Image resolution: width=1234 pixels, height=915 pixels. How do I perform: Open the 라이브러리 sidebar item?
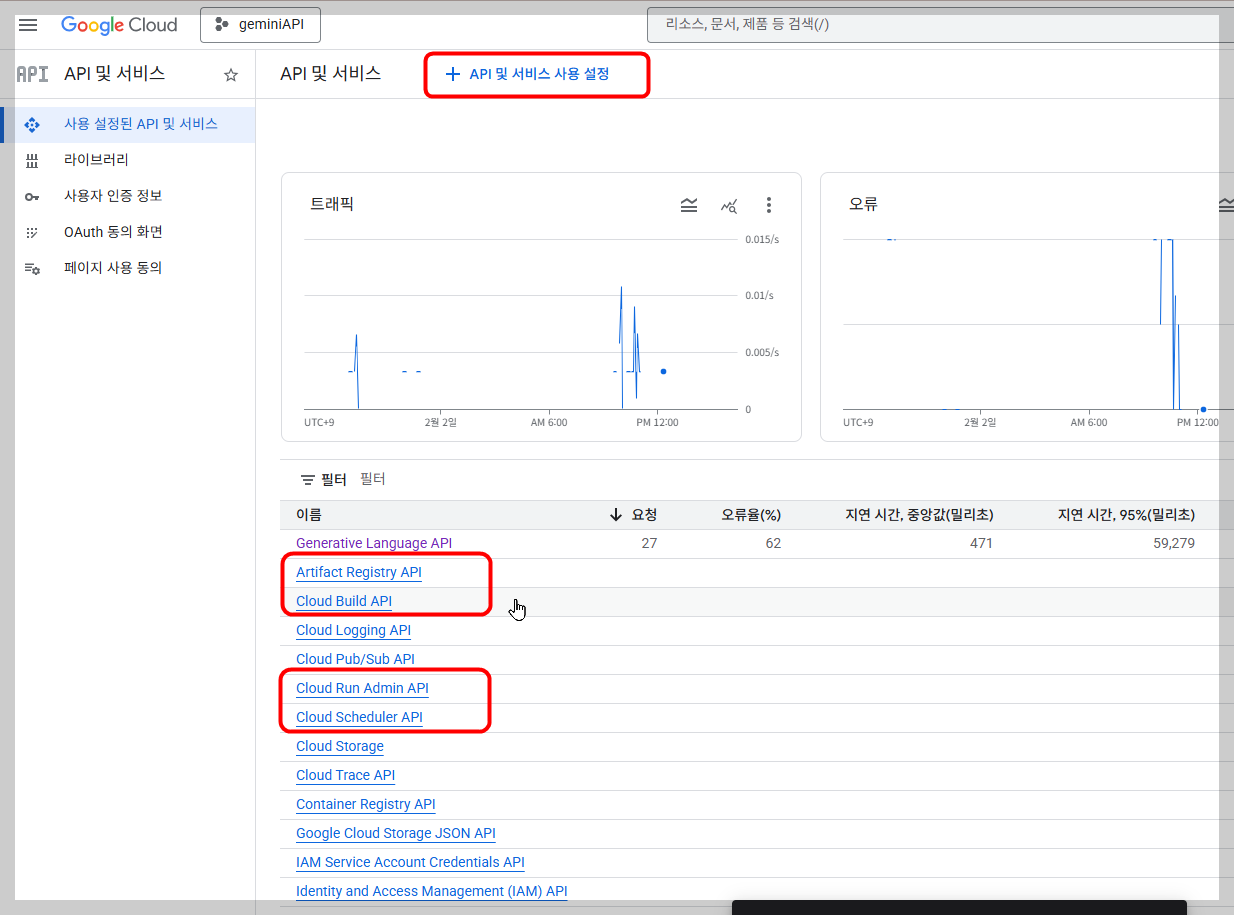[x=128, y=160]
